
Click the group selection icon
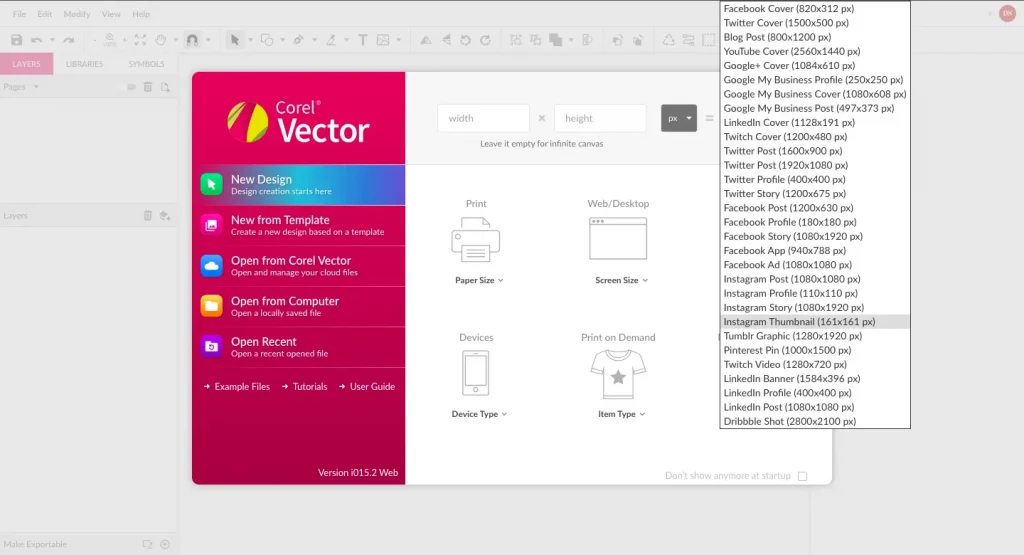(516, 40)
